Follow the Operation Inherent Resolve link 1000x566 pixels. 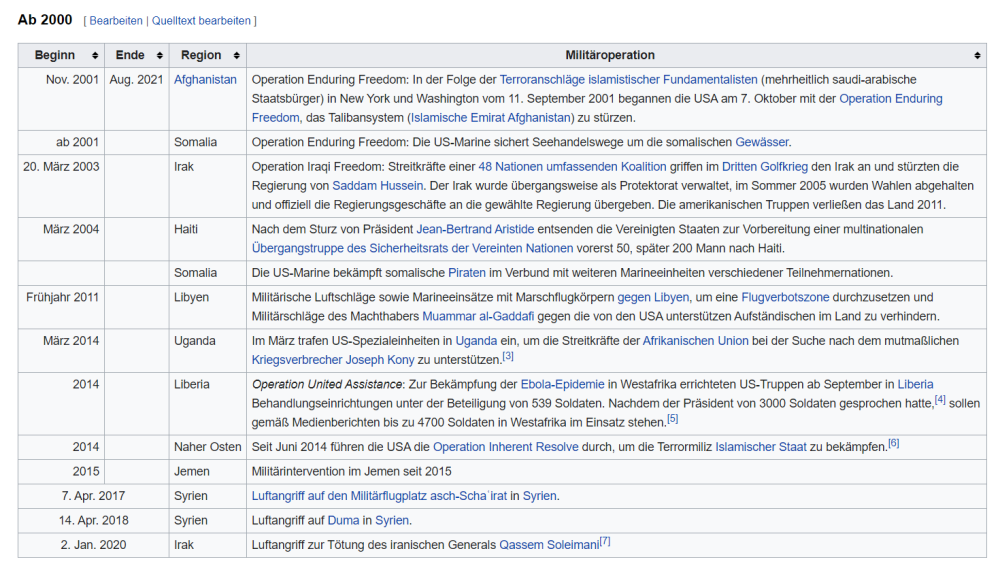[505, 447]
